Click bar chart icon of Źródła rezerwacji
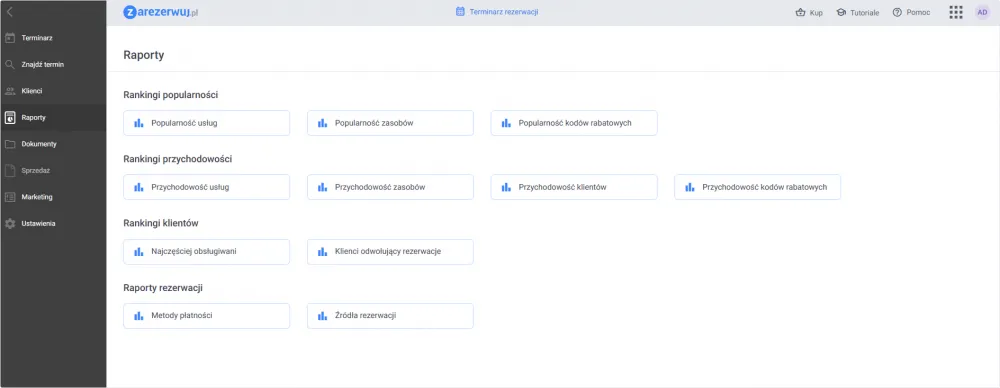 (322, 316)
